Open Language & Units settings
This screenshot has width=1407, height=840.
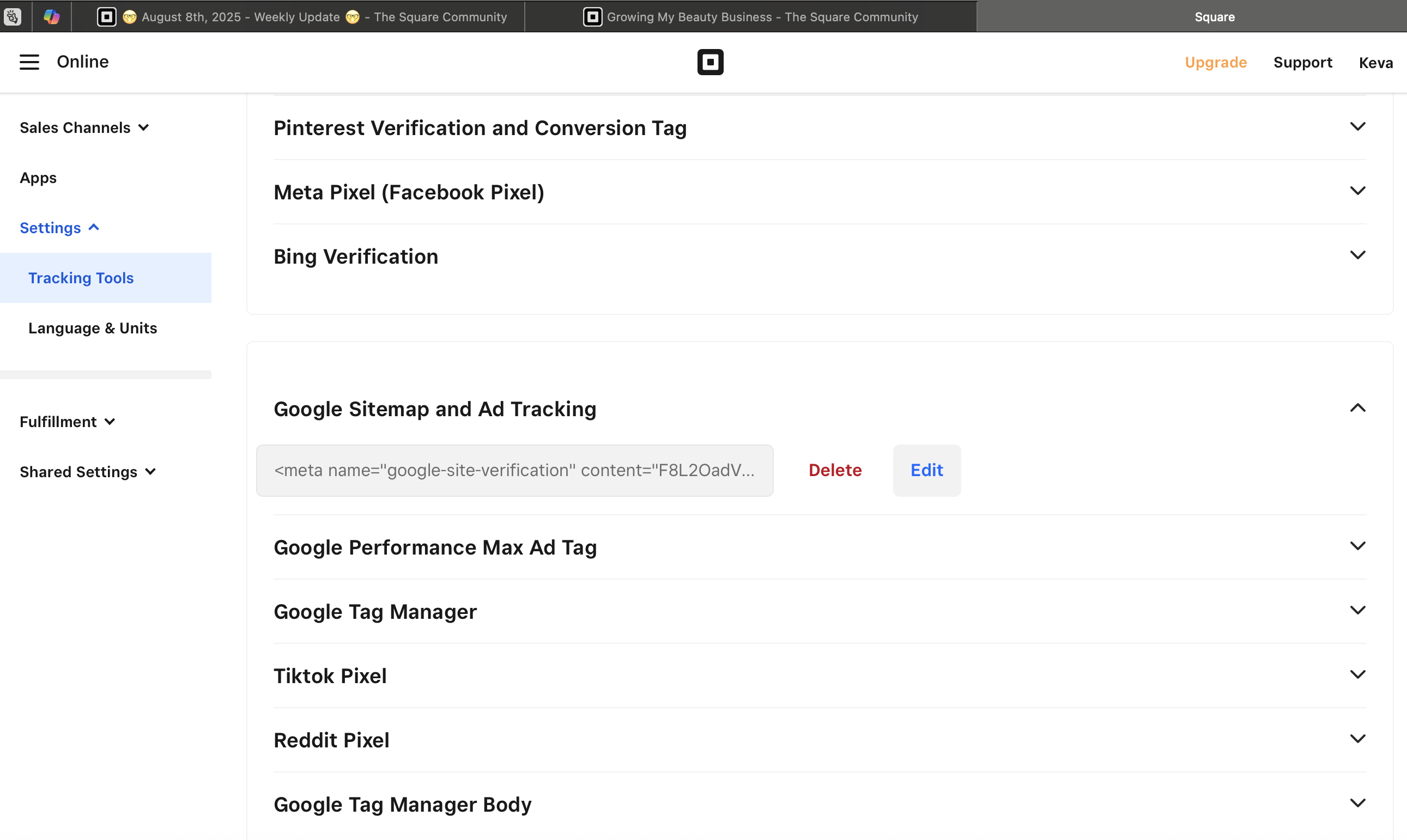[x=92, y=328]
